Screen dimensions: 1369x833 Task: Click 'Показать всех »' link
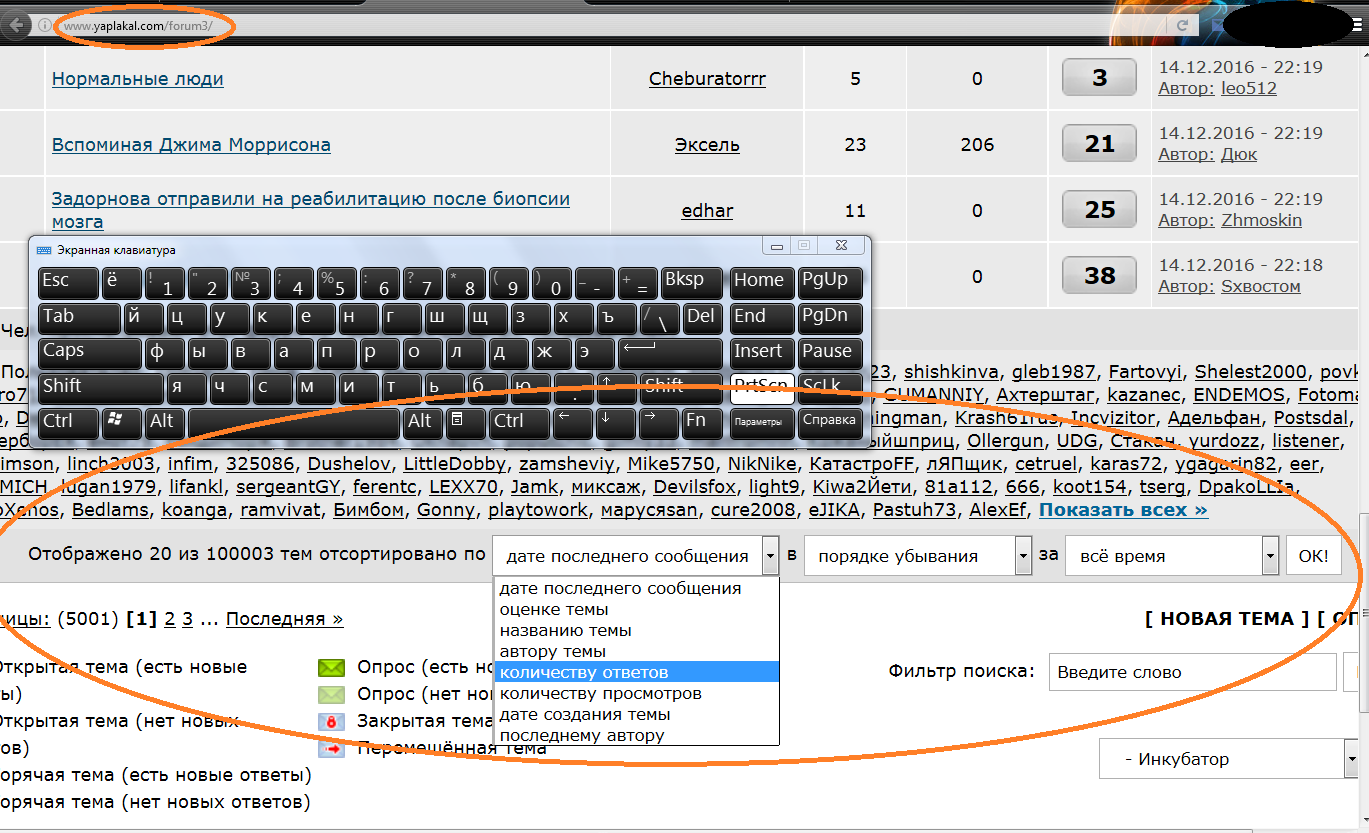click(x=1123, y=510)
